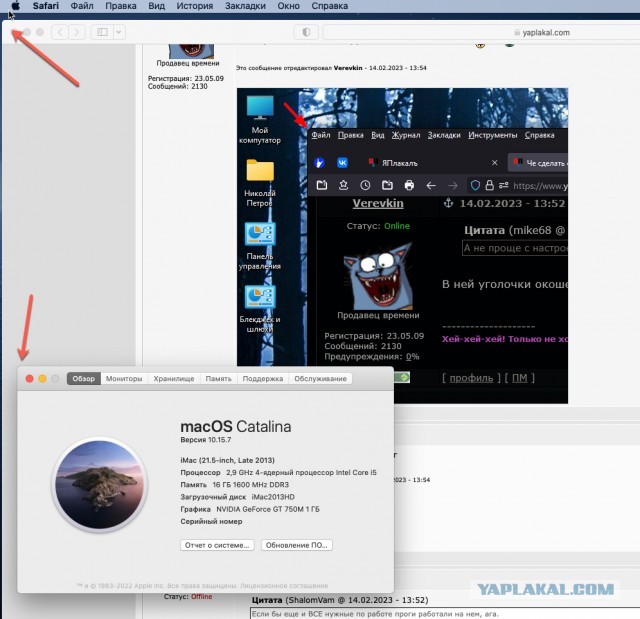
Task: Click the Графика NVIDIA GeForce GT 750M line
Action: tap(250, 509)
